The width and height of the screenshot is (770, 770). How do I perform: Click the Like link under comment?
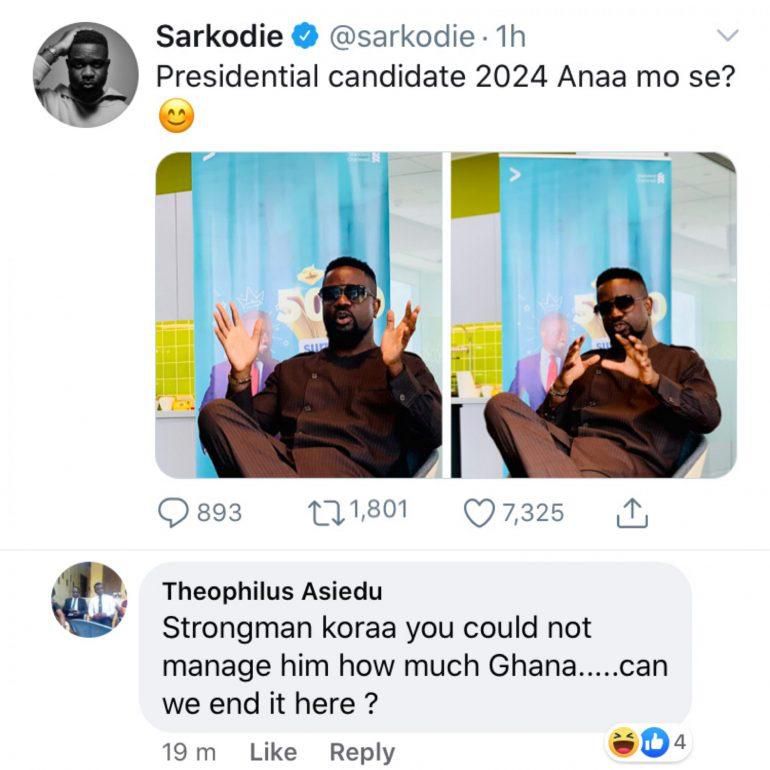(273, 751)
